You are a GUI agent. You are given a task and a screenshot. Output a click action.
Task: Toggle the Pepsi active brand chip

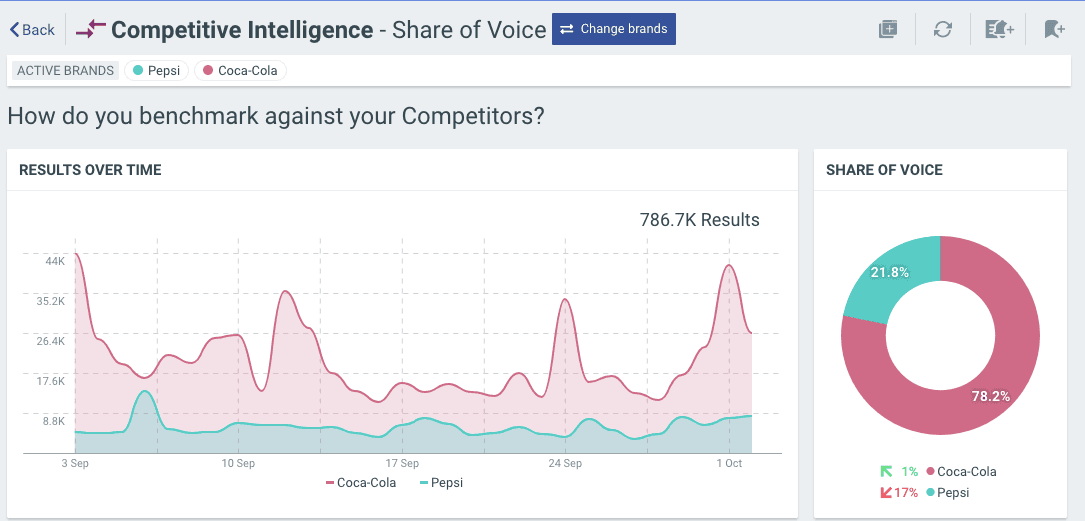click(x=155, y=71)
